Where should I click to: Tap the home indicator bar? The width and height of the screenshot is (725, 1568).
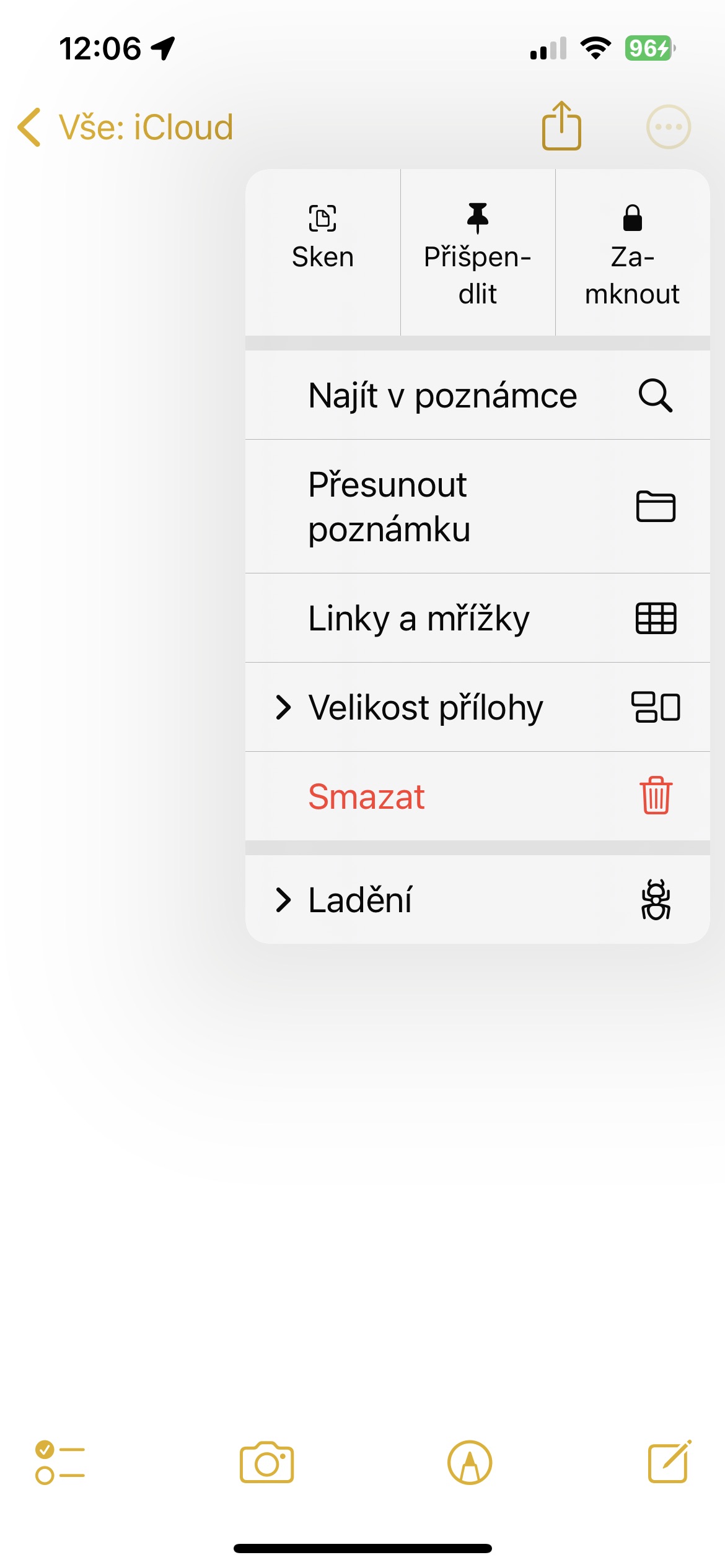point(362,1548)
